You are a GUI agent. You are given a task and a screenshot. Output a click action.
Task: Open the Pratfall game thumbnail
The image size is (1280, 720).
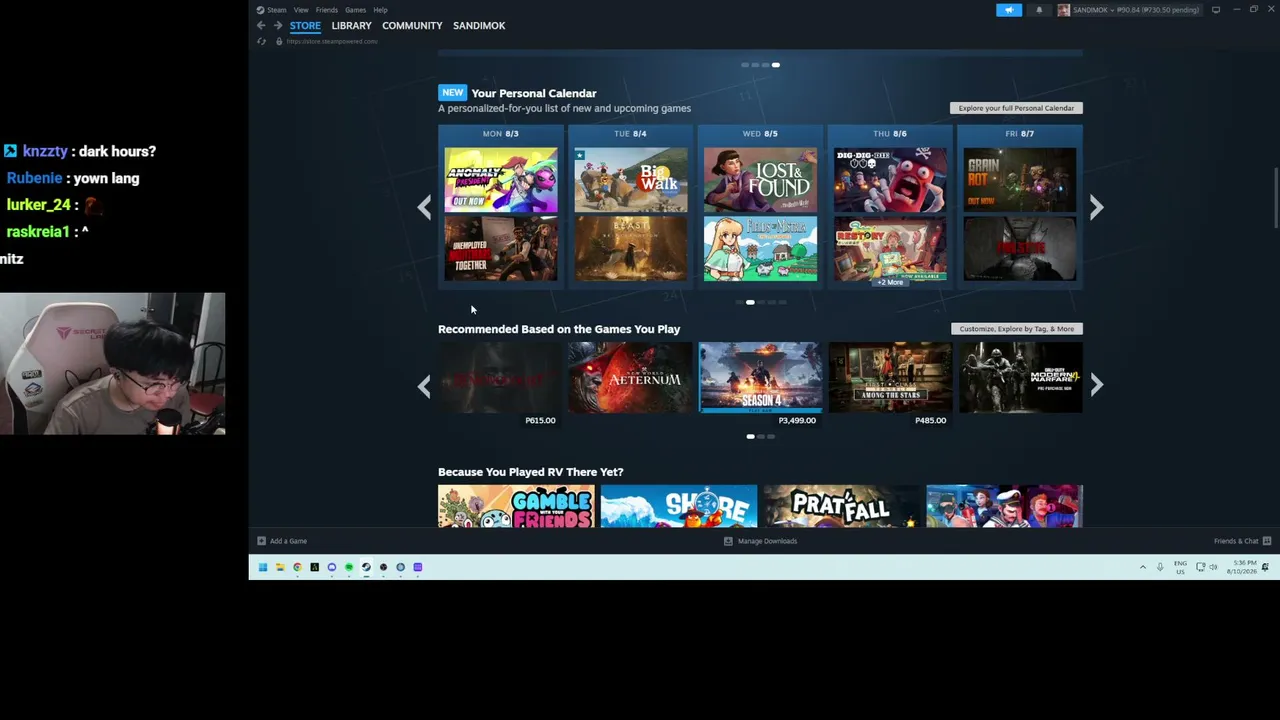pyautogui.click(x=842, y=506)
